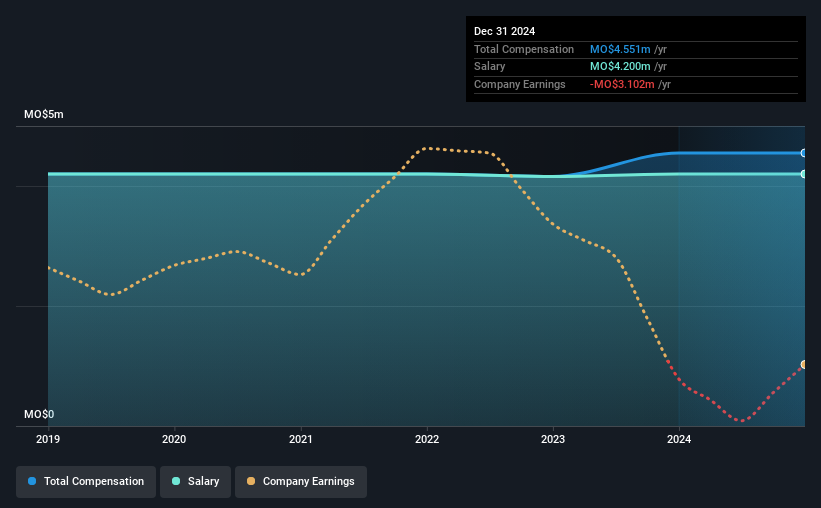The image size is (821, 508).
Task: Toggle the Company Earnings legend button
Action: click(301, 481)
